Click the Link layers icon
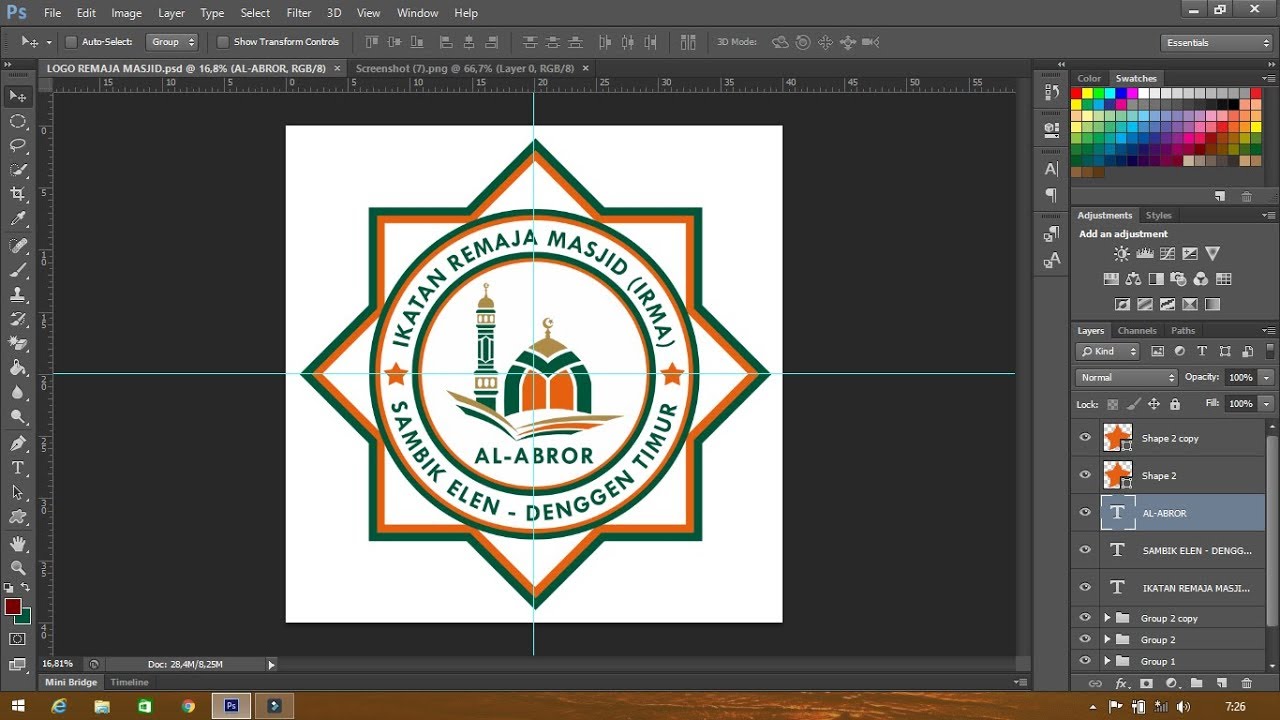 tap(1095, 683)
